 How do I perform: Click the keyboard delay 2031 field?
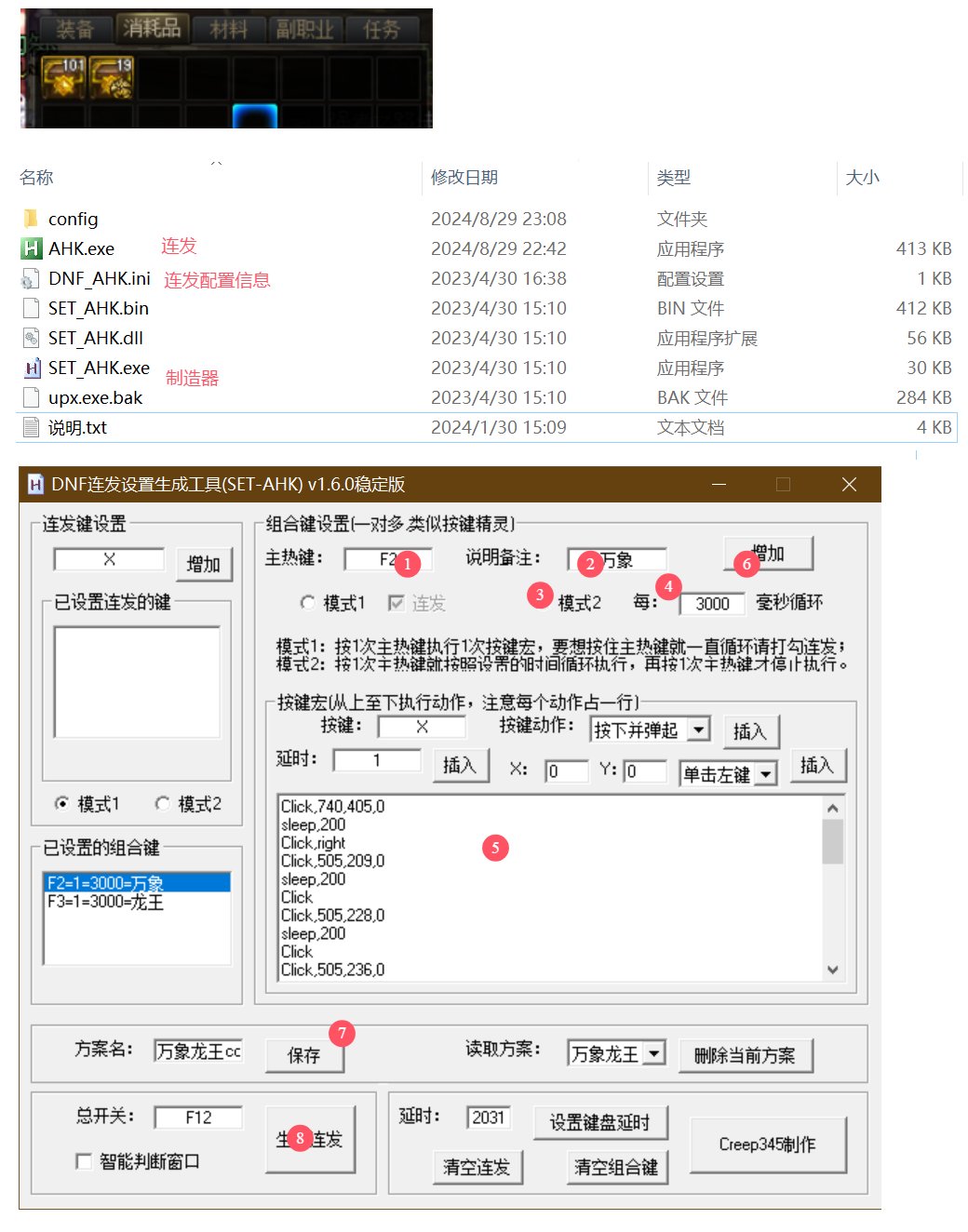(x=489, y=1117)
